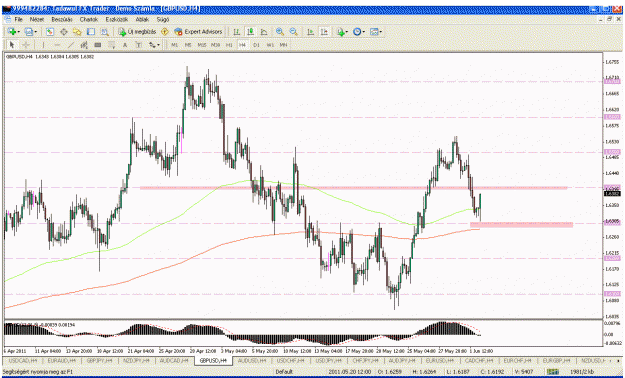The width and height of the screenshot is (625, 378).
Task: Open the Templates icon
Action: (374, 32)
